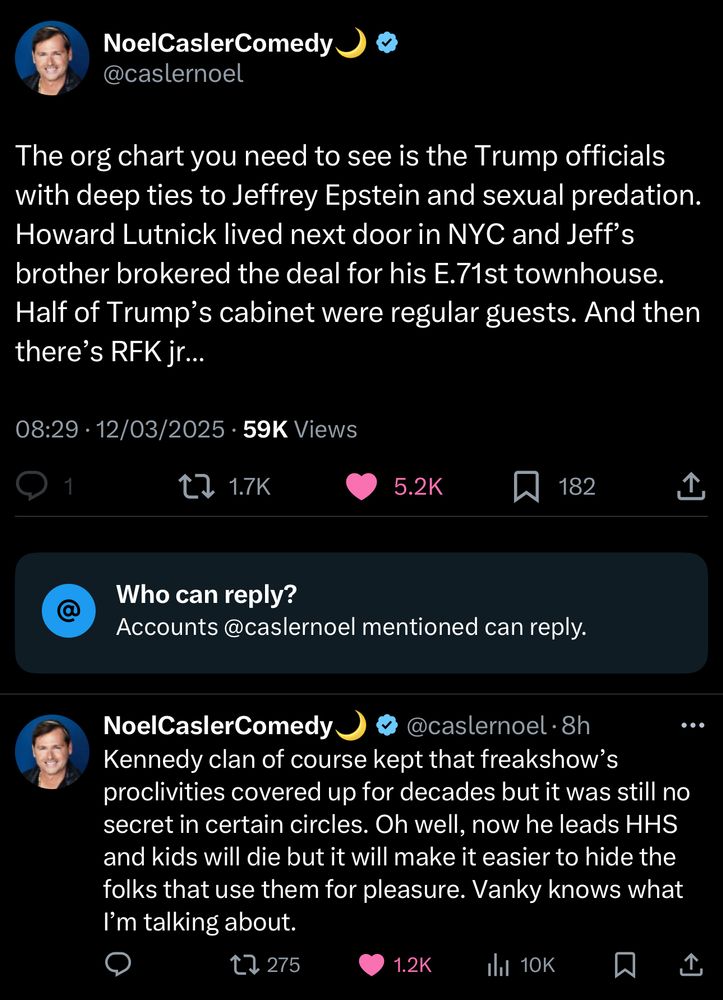Image resolution: width=723 pixels, height=1000 pixels.
Task: Comment on the Kennedy clan reply tweet
Action: pyautogui.click(x=119, y=964)
